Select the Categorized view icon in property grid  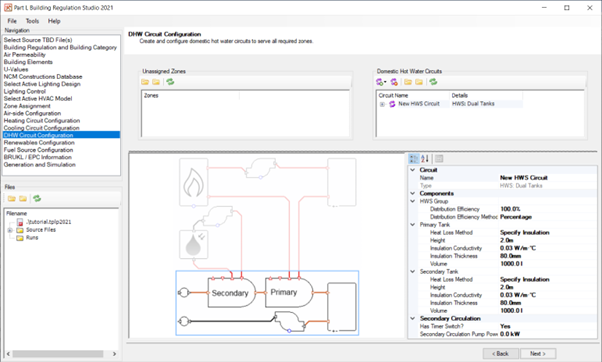coord(413,159)
